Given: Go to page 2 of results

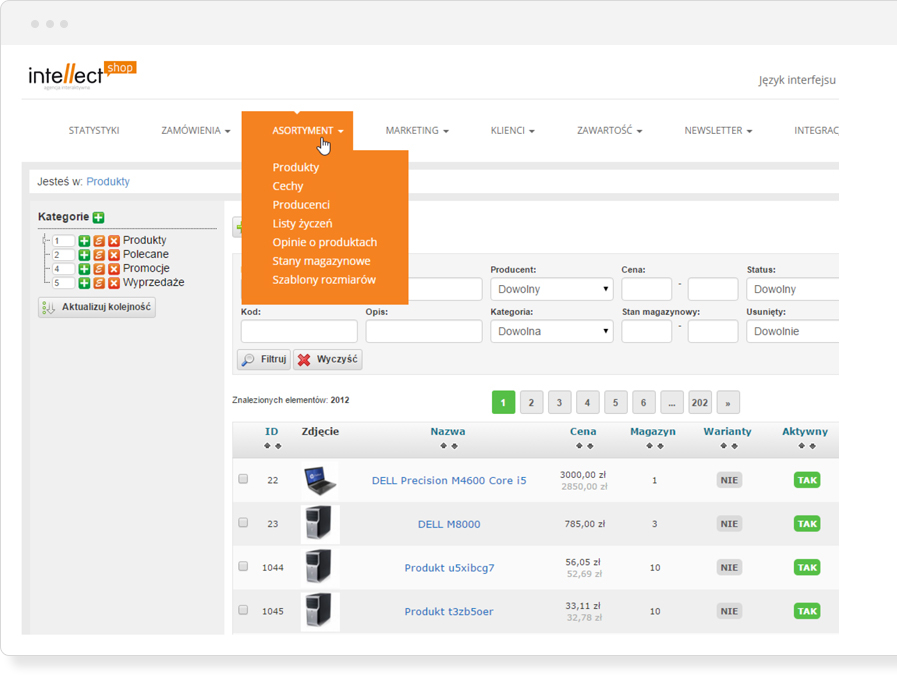Looking at the screenshot, I should click(531, 403).
